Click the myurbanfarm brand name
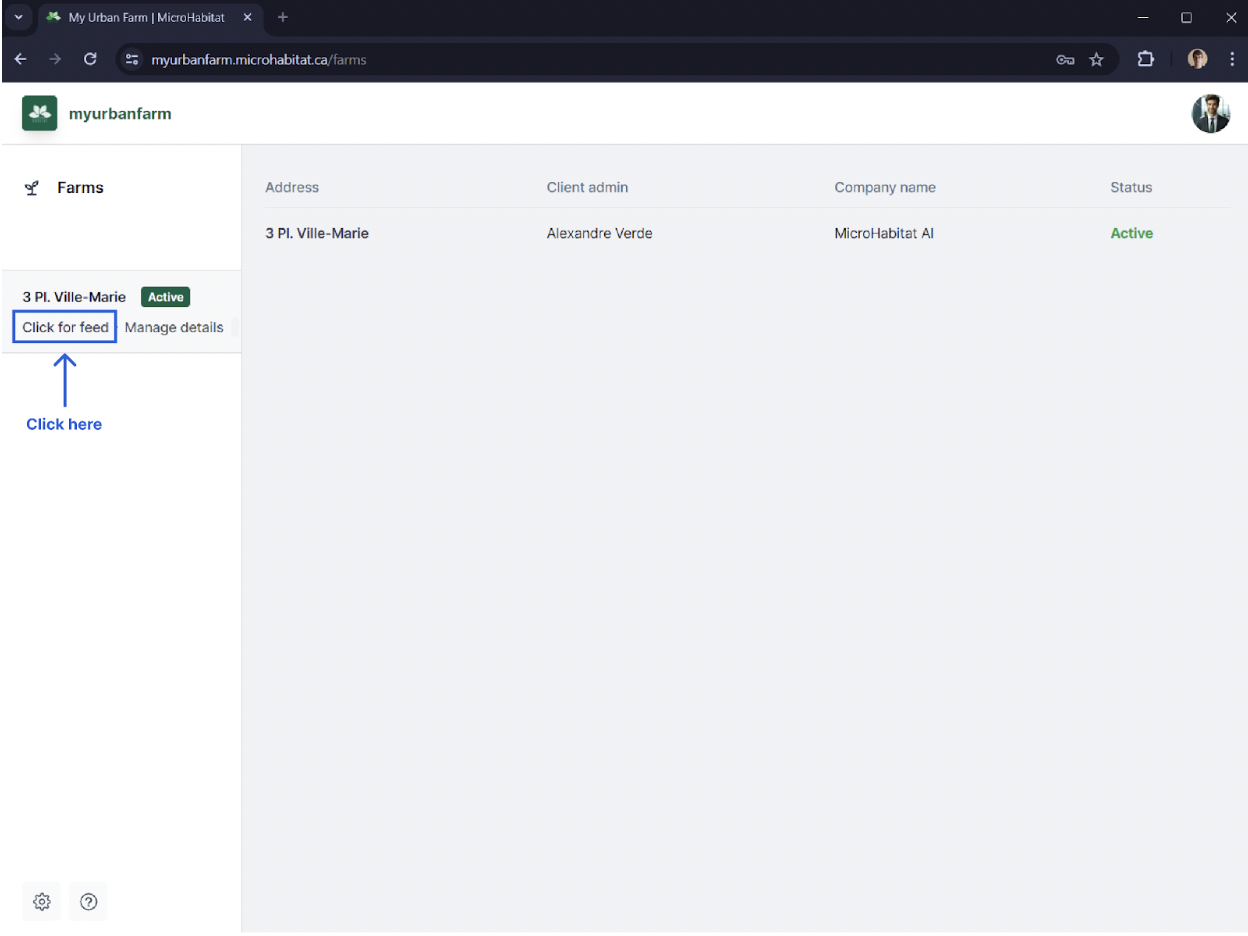The width and height of the screenshot is (1248, 936). (120, 114)
